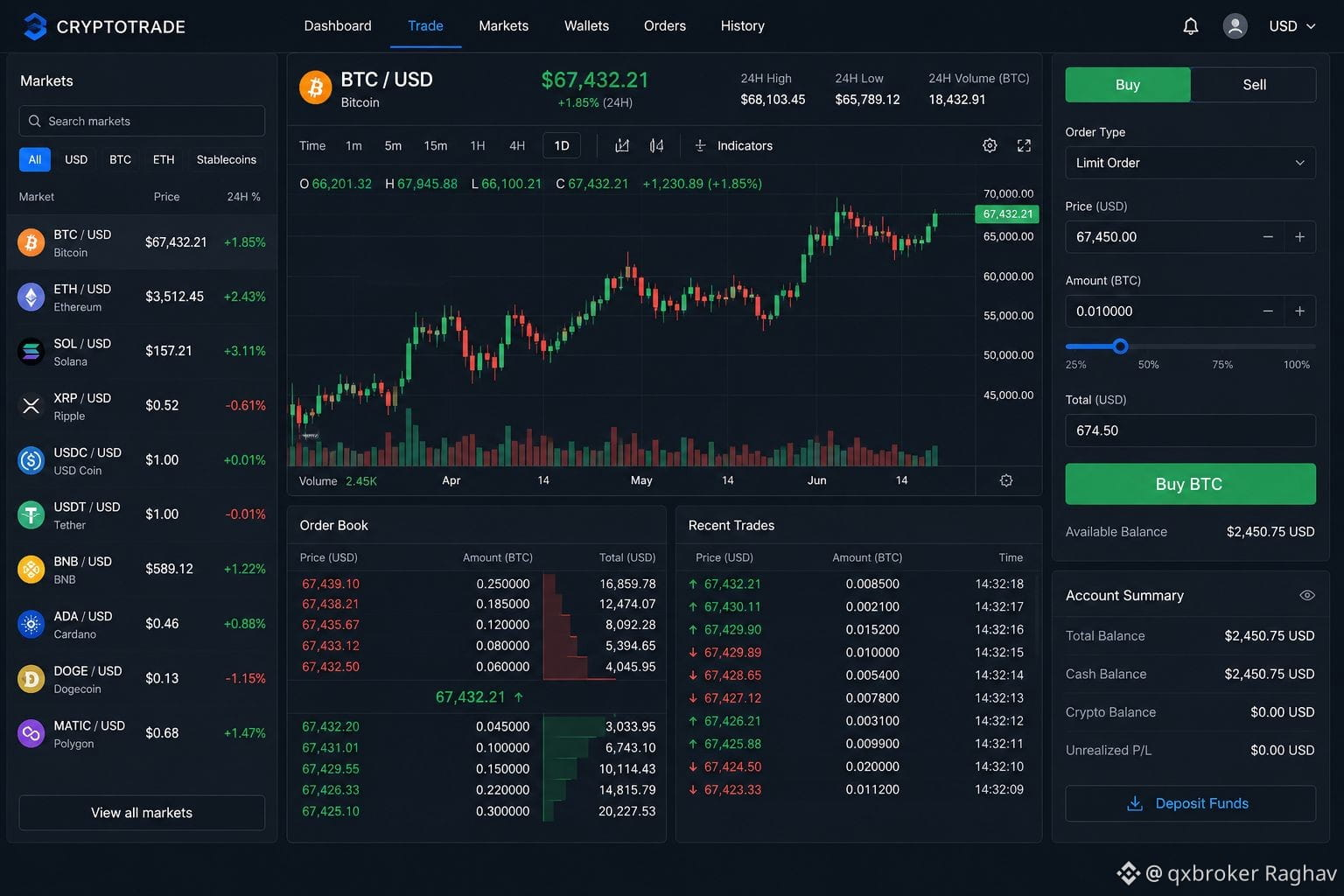Open the user profile avatar
Image resolution: width=1344 pixels, height=896 pixels.
(1235, 26)
